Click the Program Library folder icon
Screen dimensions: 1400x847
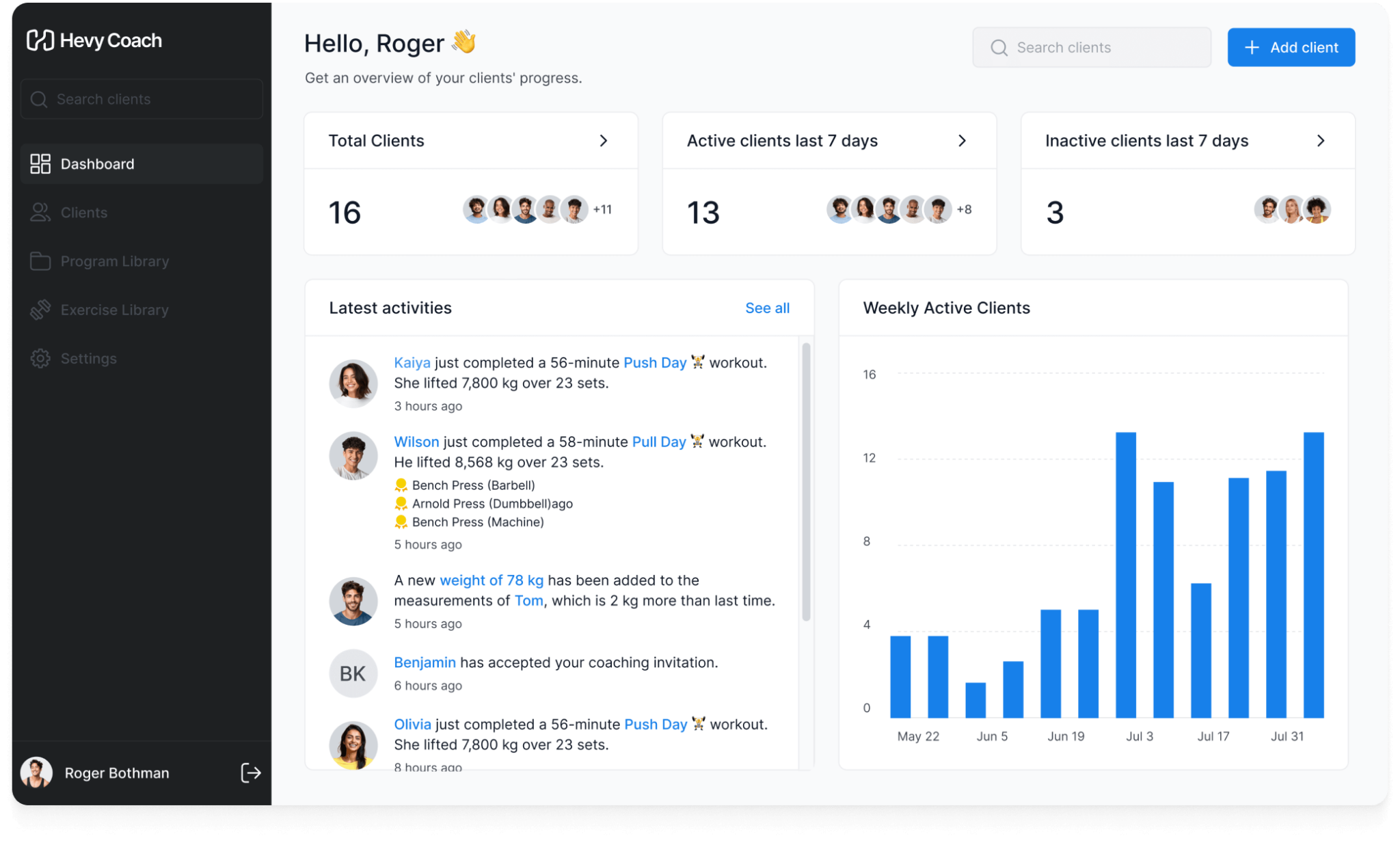(x=40, y=261)
